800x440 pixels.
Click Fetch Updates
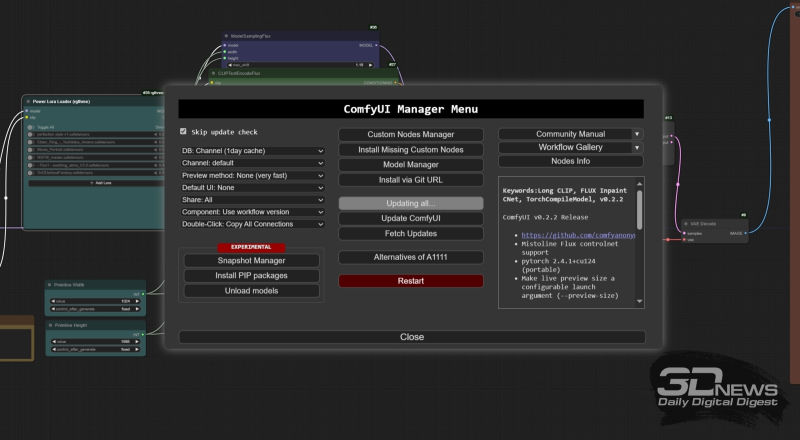410,233
